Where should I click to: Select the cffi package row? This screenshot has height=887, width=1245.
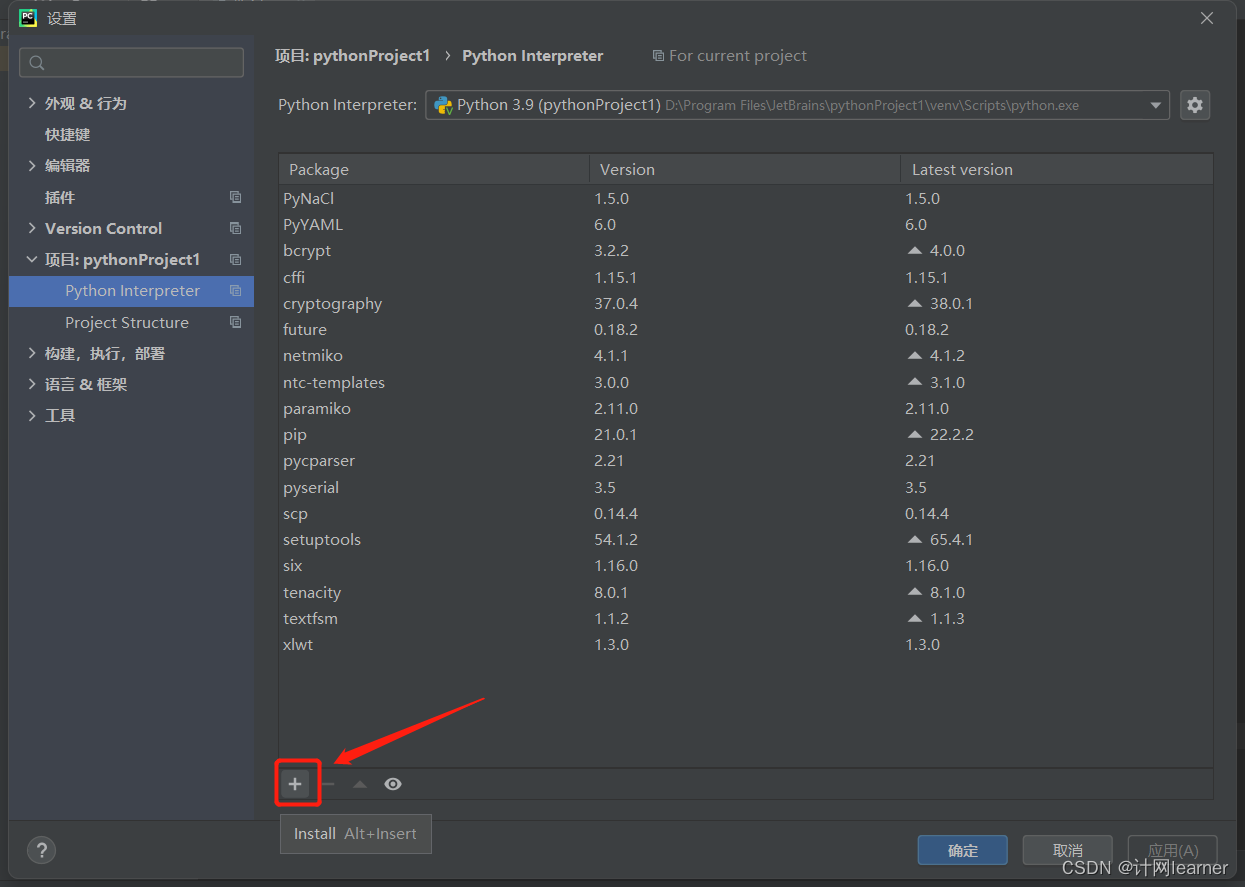[x=746, y=277]
